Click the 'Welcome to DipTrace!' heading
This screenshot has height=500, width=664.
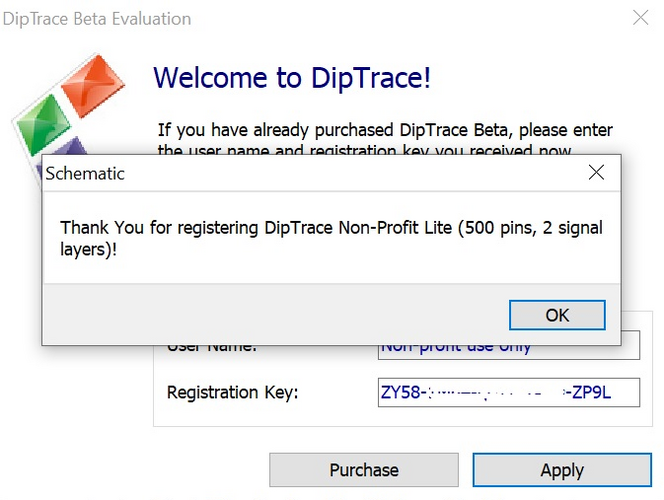click(292, 78)
